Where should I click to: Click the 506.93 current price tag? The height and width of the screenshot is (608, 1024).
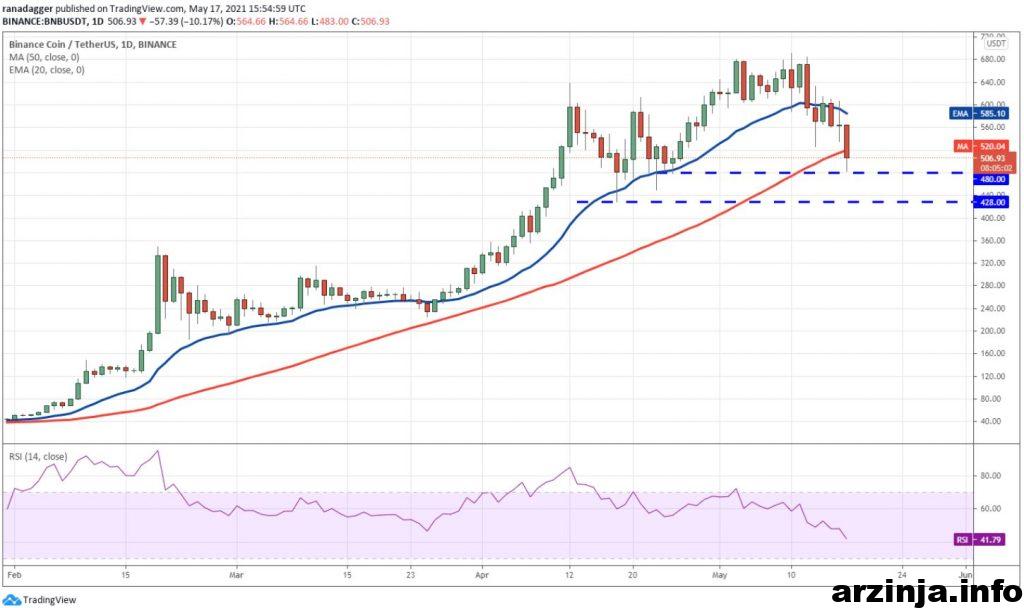click(993, 158)
